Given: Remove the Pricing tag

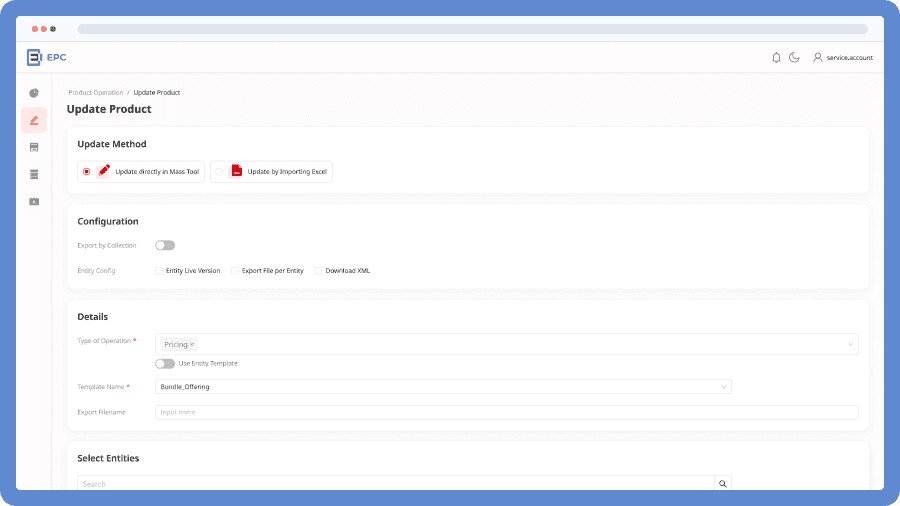Looking at the screenshot, I should coord(192,344).
